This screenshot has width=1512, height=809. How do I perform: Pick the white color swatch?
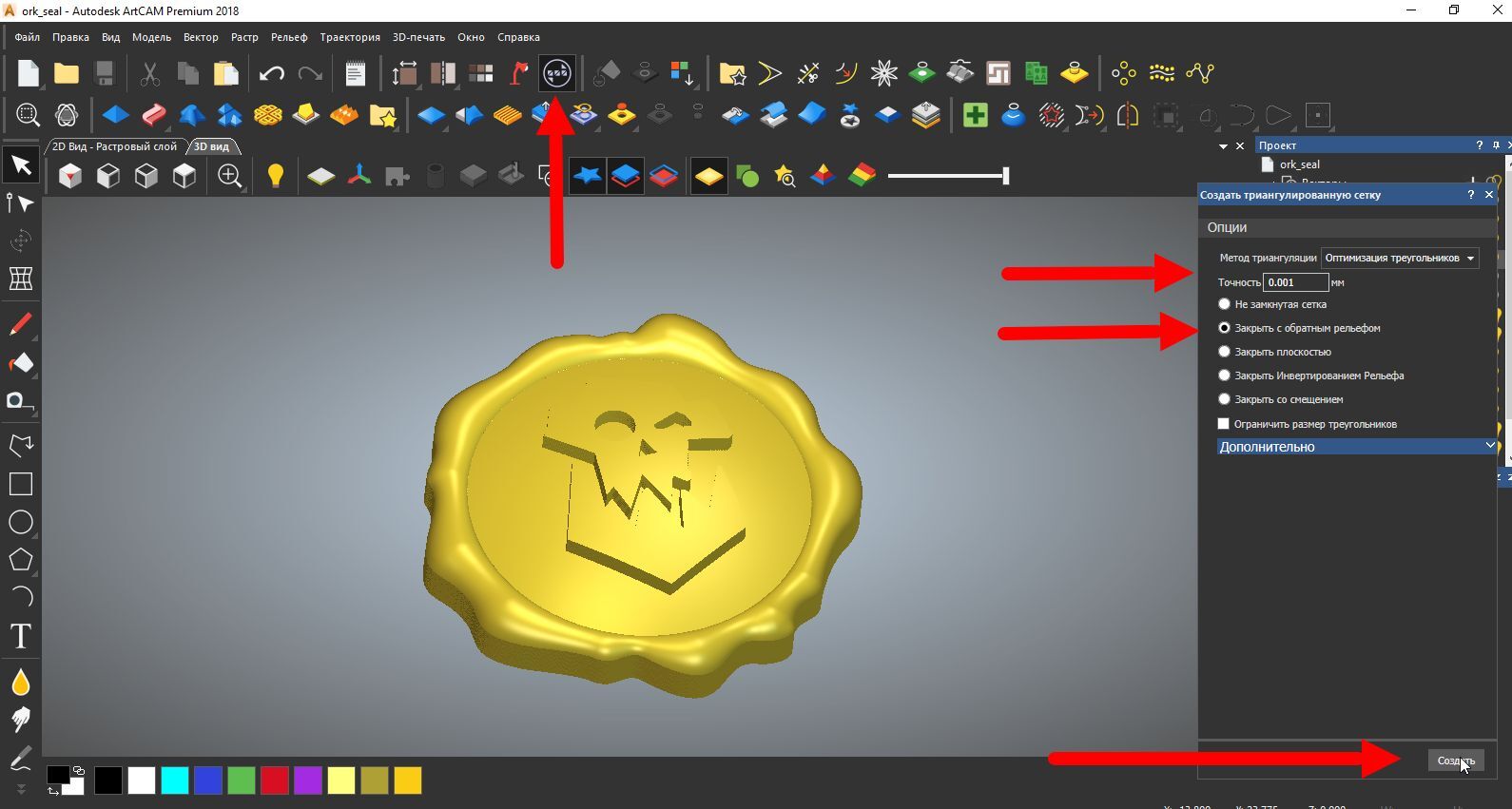pos(142,780)
